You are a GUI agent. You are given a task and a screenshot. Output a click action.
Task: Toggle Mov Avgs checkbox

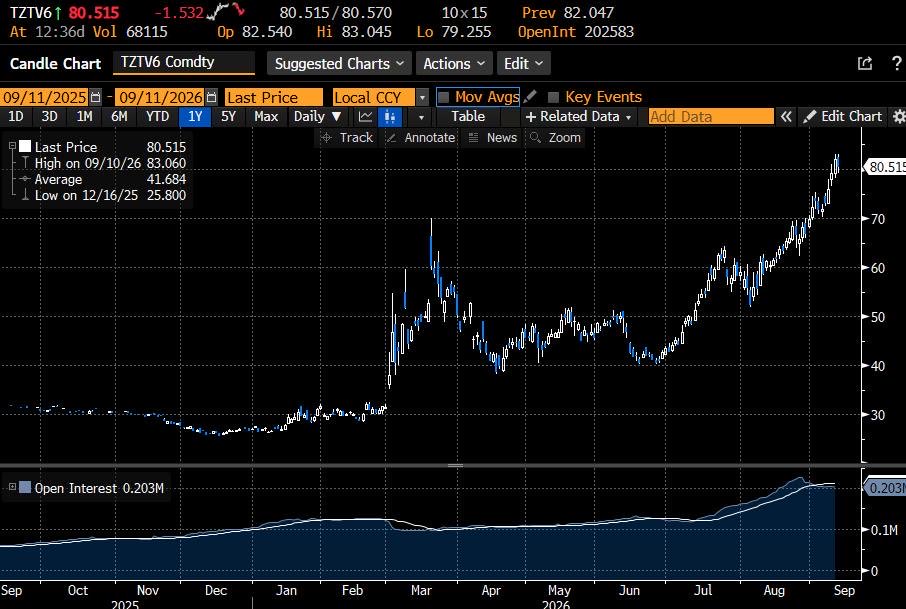tap(443, 97)
